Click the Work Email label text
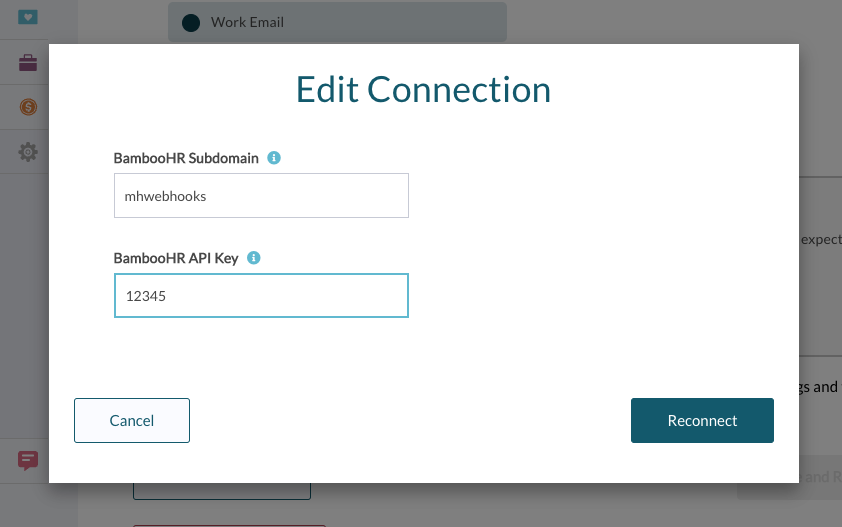This screenshot has width=842, height=527. pos(247,23)
